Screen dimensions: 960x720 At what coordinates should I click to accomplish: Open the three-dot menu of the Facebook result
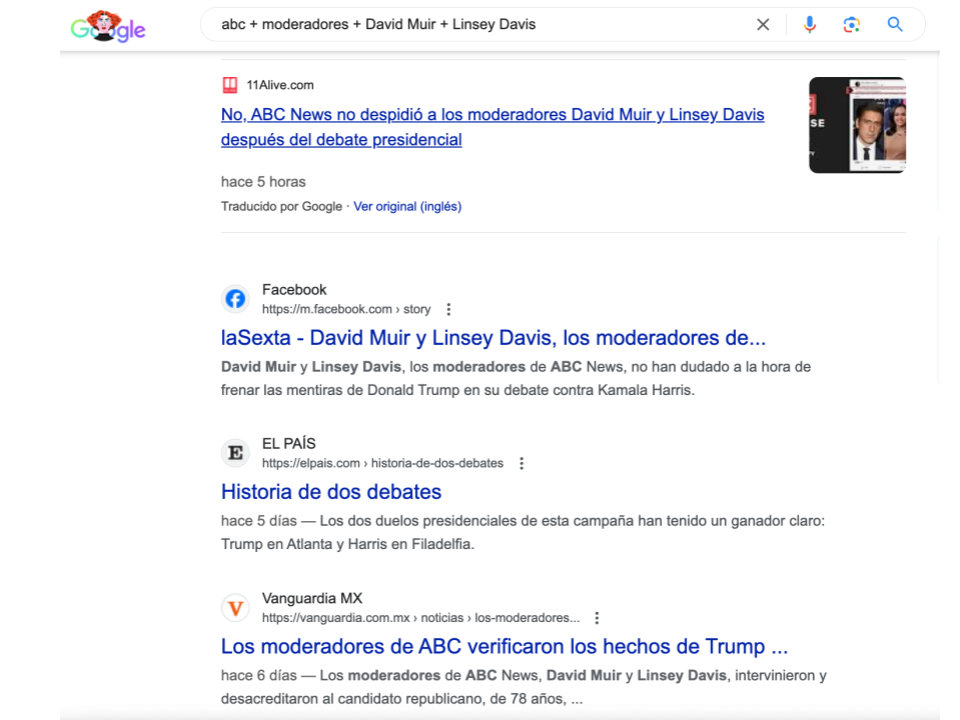point(449,309)
